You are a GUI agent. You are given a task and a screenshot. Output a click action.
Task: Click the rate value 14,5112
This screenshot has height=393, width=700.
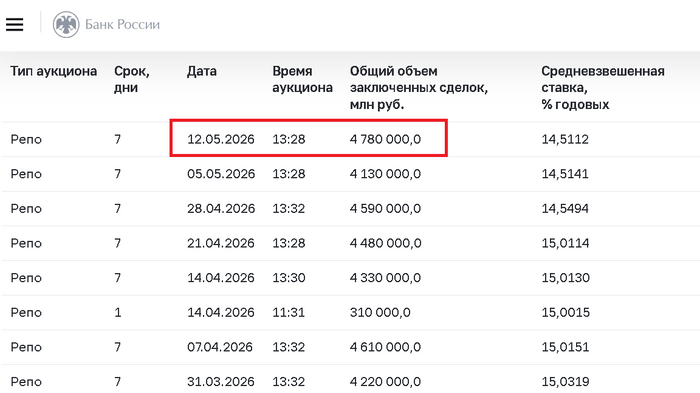565,139
